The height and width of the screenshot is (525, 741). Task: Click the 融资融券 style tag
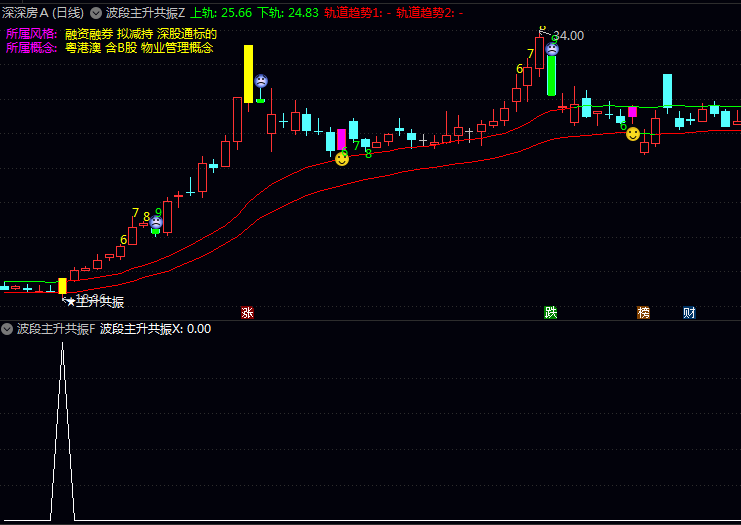tap(89, 34)
